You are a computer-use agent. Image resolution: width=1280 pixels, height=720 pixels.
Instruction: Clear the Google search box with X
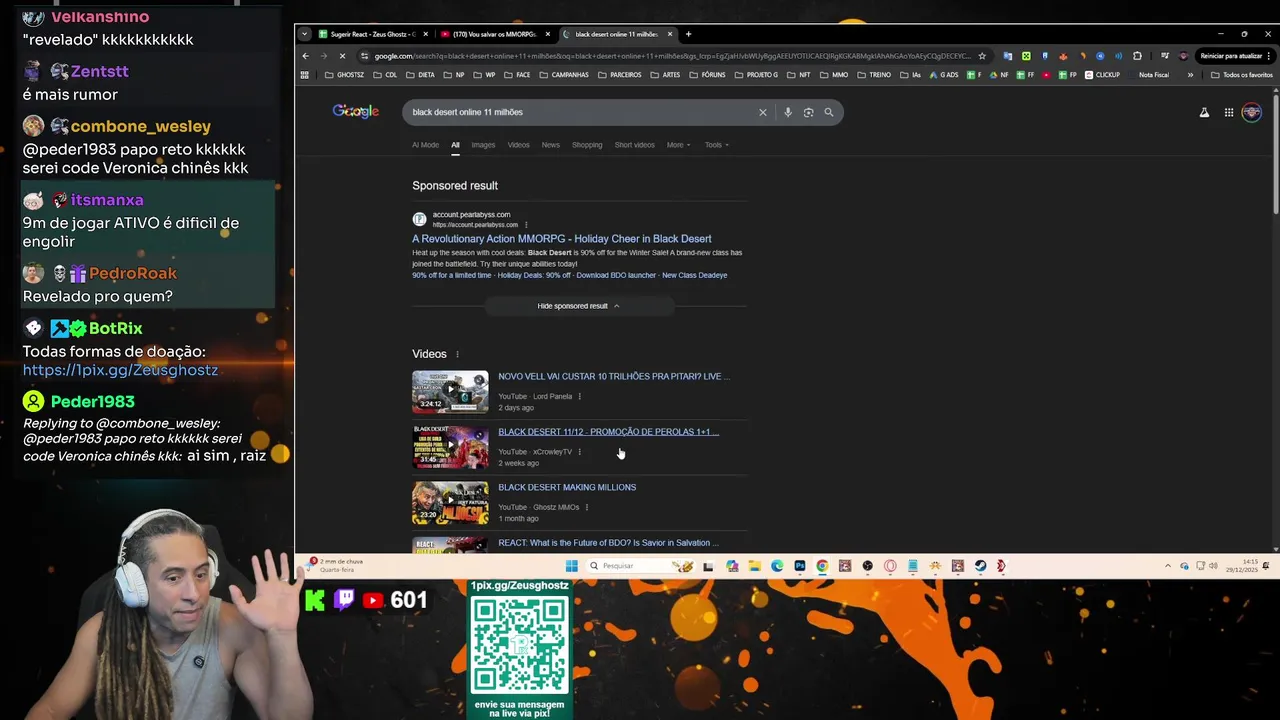762,112
